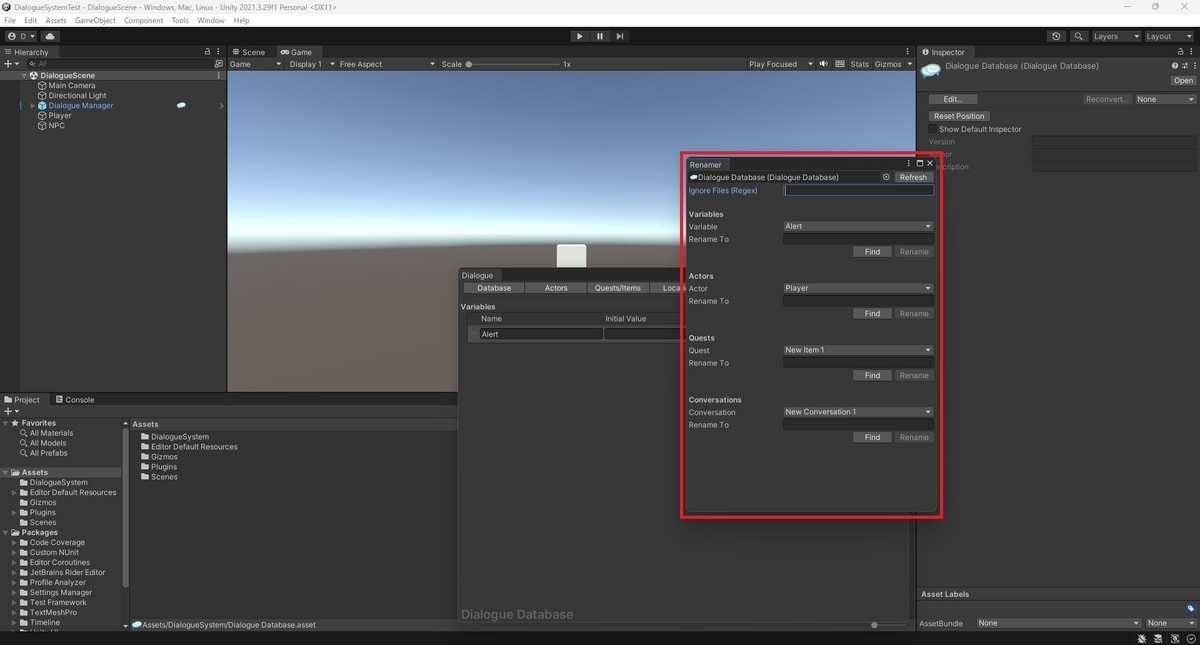The image size is (1200, 645).
Task: Select the NPC object in the Hierarchy
Action: click(56, 125)
